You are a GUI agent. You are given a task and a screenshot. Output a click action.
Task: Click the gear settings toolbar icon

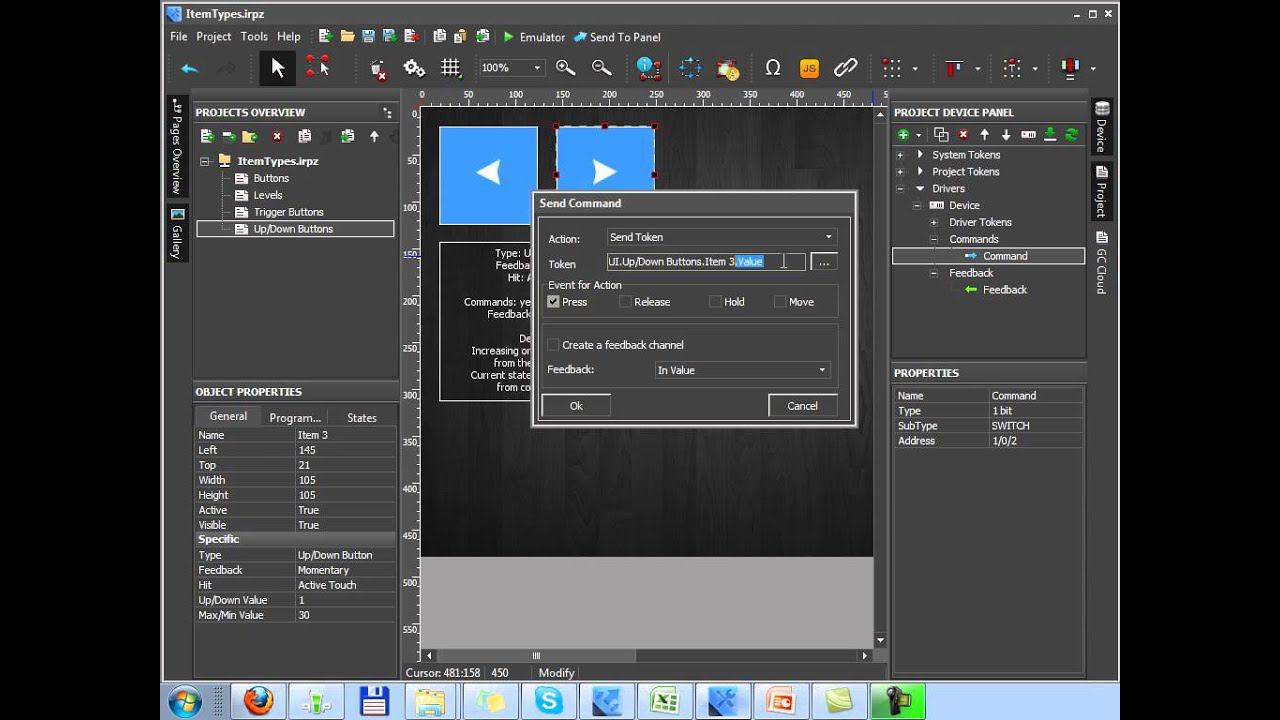click(414, 68)
